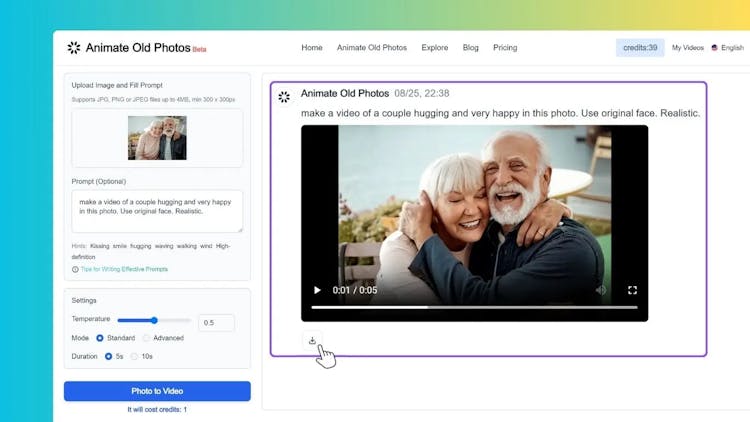The image size is (750, 422).
Task: Click the Photo to Video button
Action: pyautogui.click(x=157, y=391)
